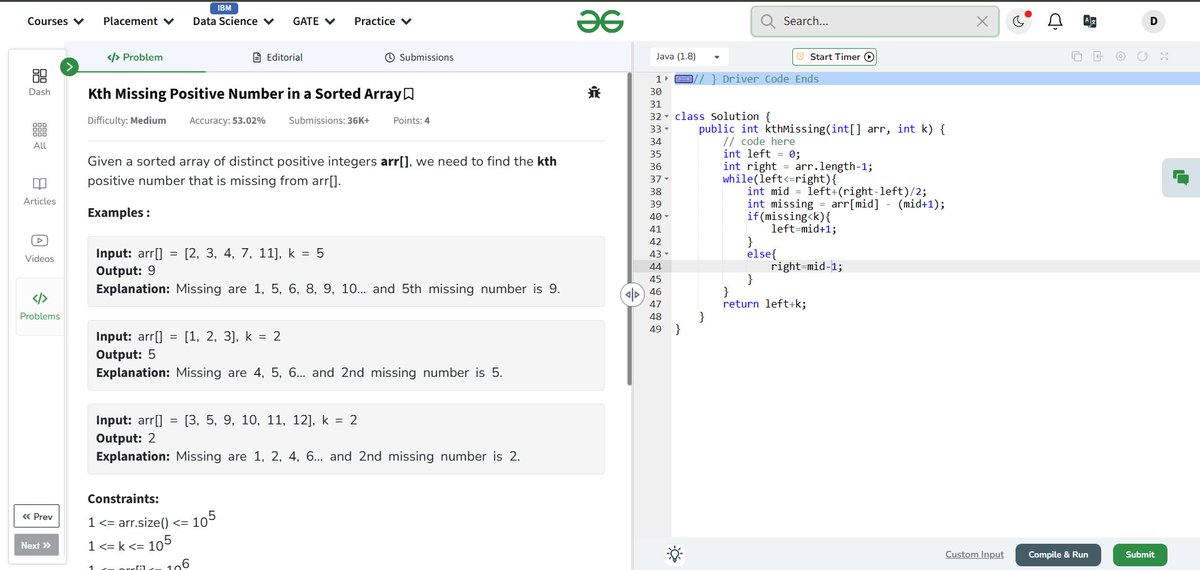Fold while loop at line 37

click(x=667, y=179)
